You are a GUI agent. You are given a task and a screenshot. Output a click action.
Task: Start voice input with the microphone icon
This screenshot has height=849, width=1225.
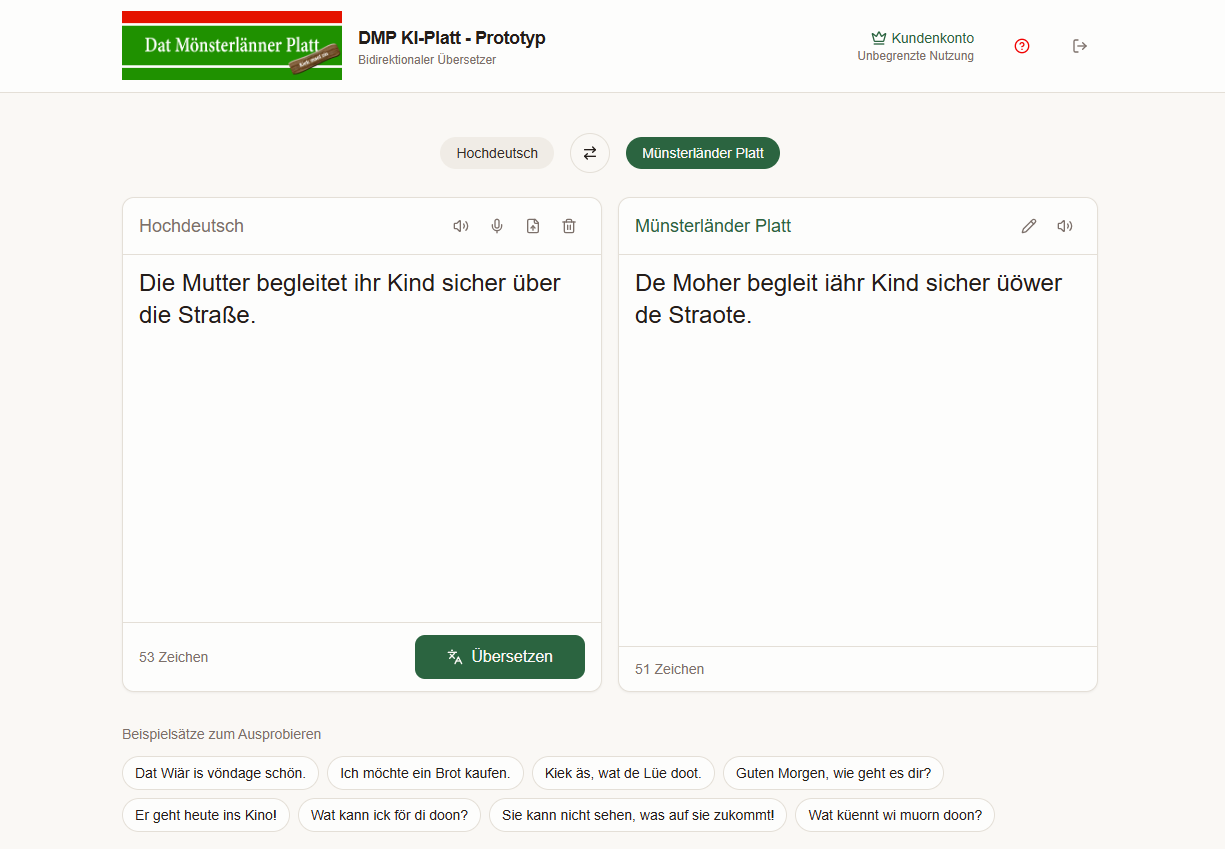[497, 226]
